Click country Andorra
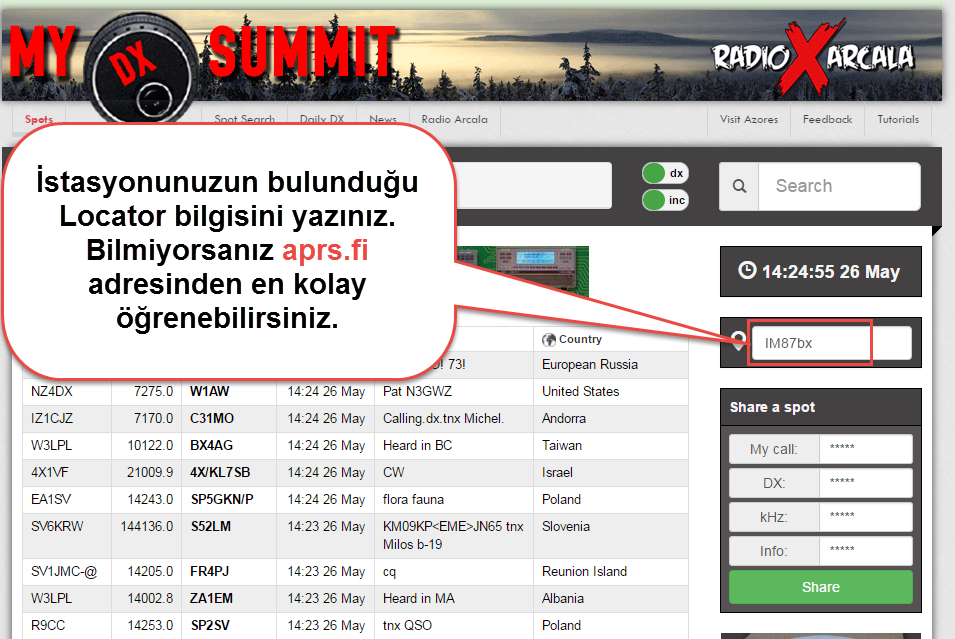This screenshot has height=639, width=955. click(x=563, y=418)
